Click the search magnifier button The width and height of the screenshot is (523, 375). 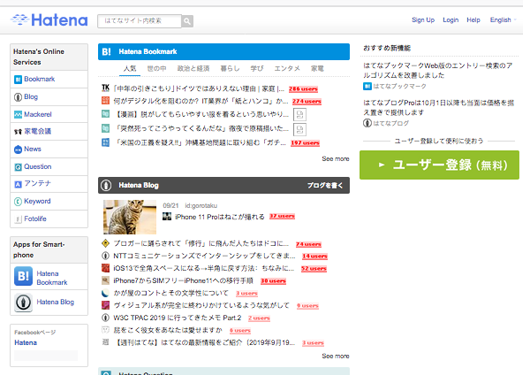(x=187, y=21)
